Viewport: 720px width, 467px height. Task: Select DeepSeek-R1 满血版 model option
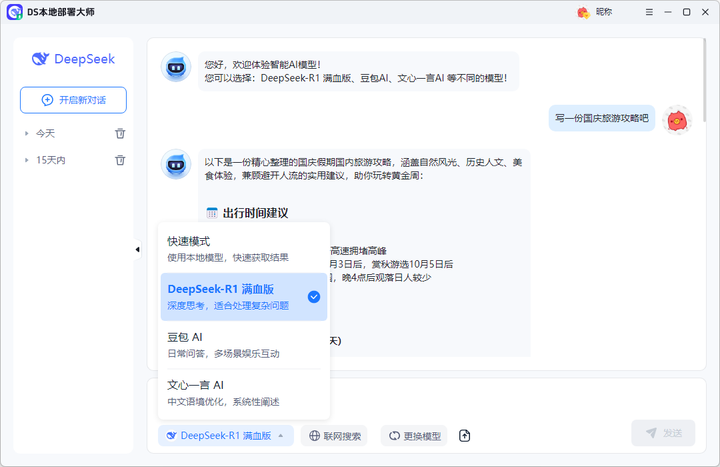(244, 297)
